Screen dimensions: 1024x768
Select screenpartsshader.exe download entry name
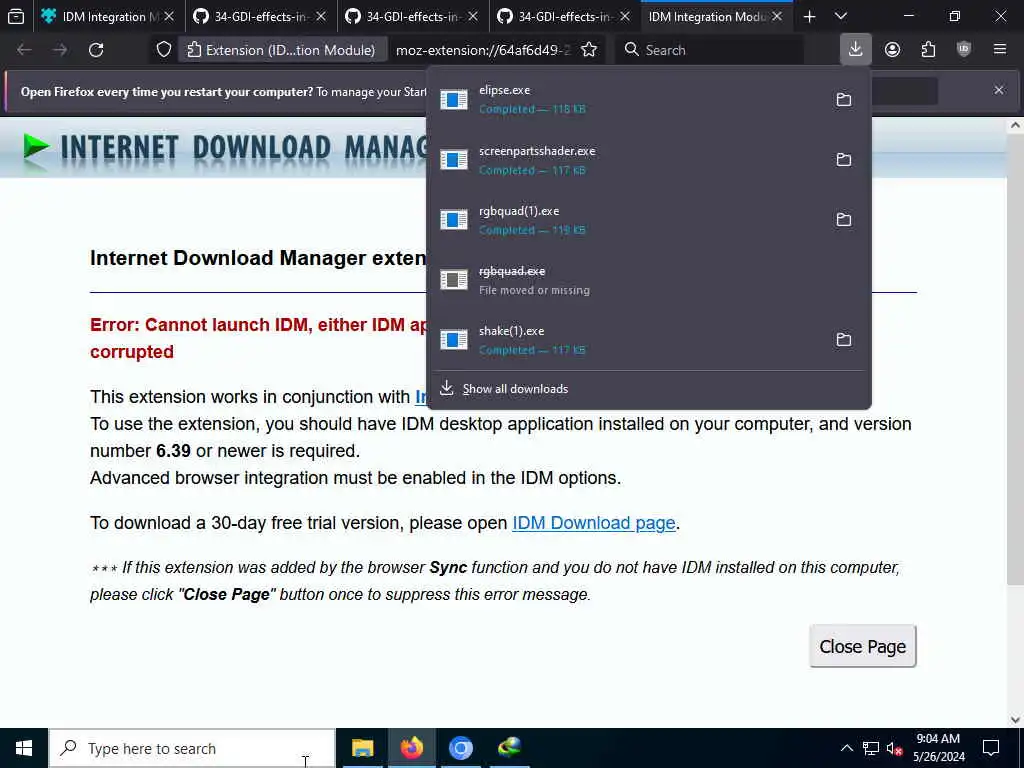click(x=537, y=151)
